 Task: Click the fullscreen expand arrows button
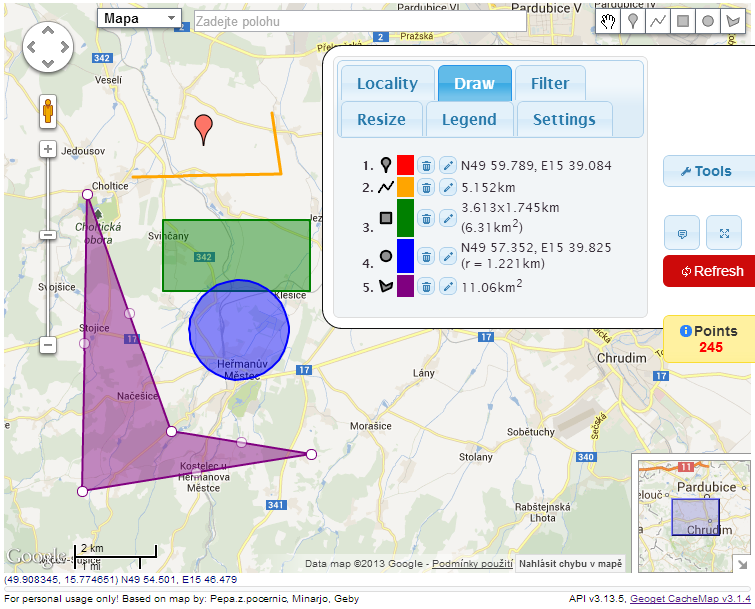(x=724, y=233)
